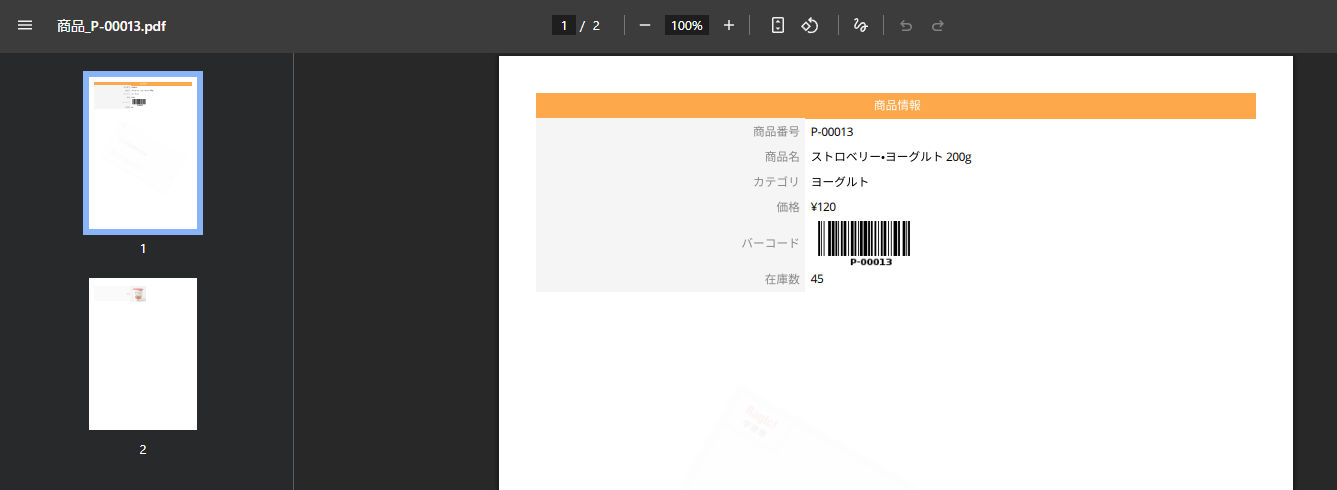Click the category value ヨーグルト
This screenshot has width=1337, height=490.
point(840,182)
